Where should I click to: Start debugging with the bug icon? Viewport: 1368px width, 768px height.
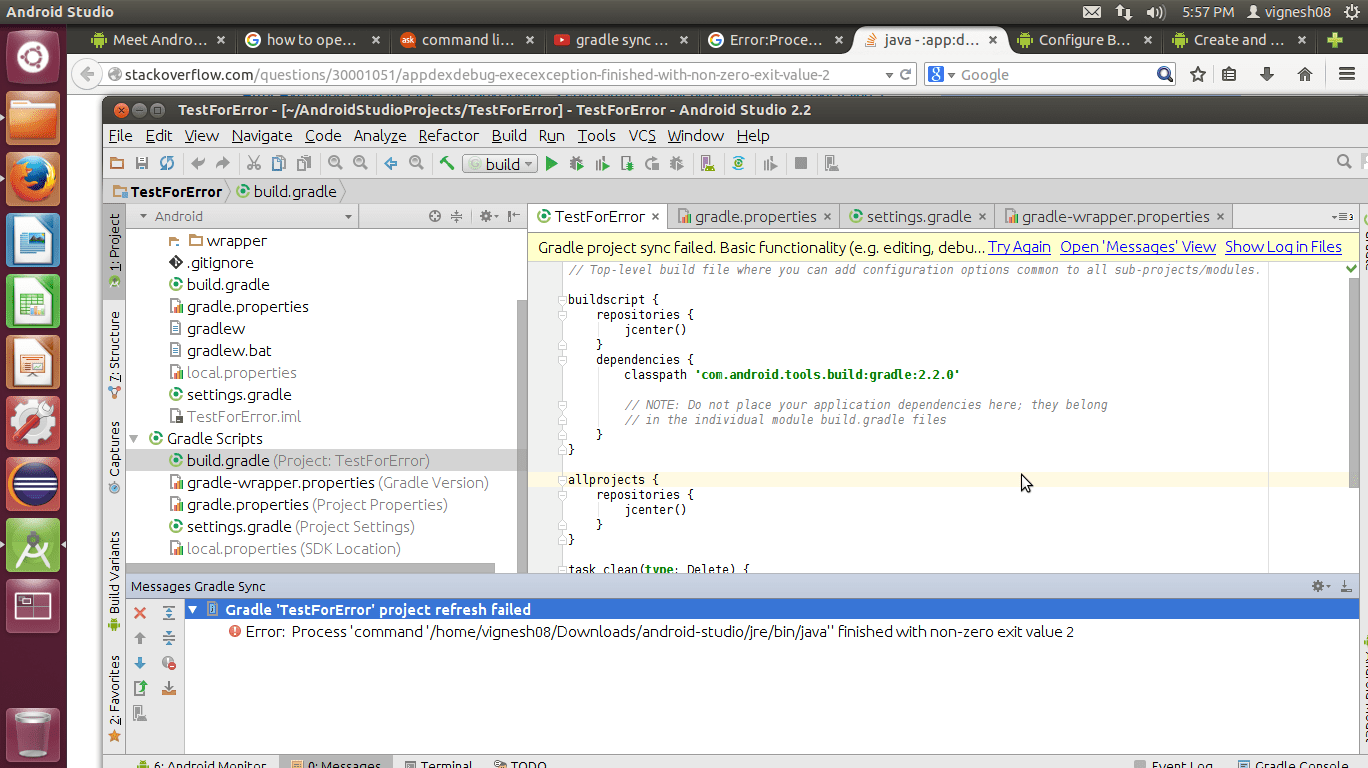[x=576, y=163]
